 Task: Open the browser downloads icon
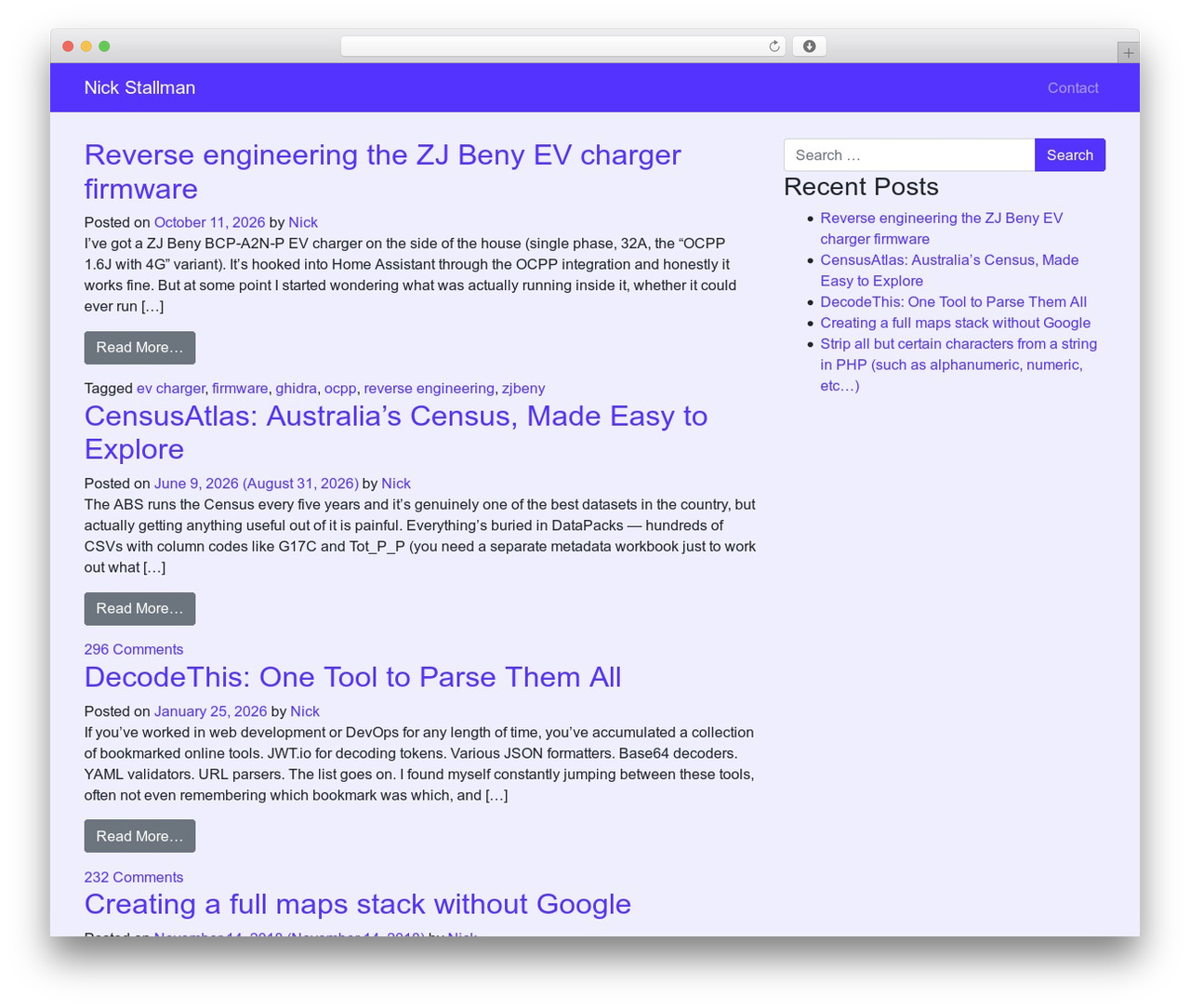coord(809,46)
